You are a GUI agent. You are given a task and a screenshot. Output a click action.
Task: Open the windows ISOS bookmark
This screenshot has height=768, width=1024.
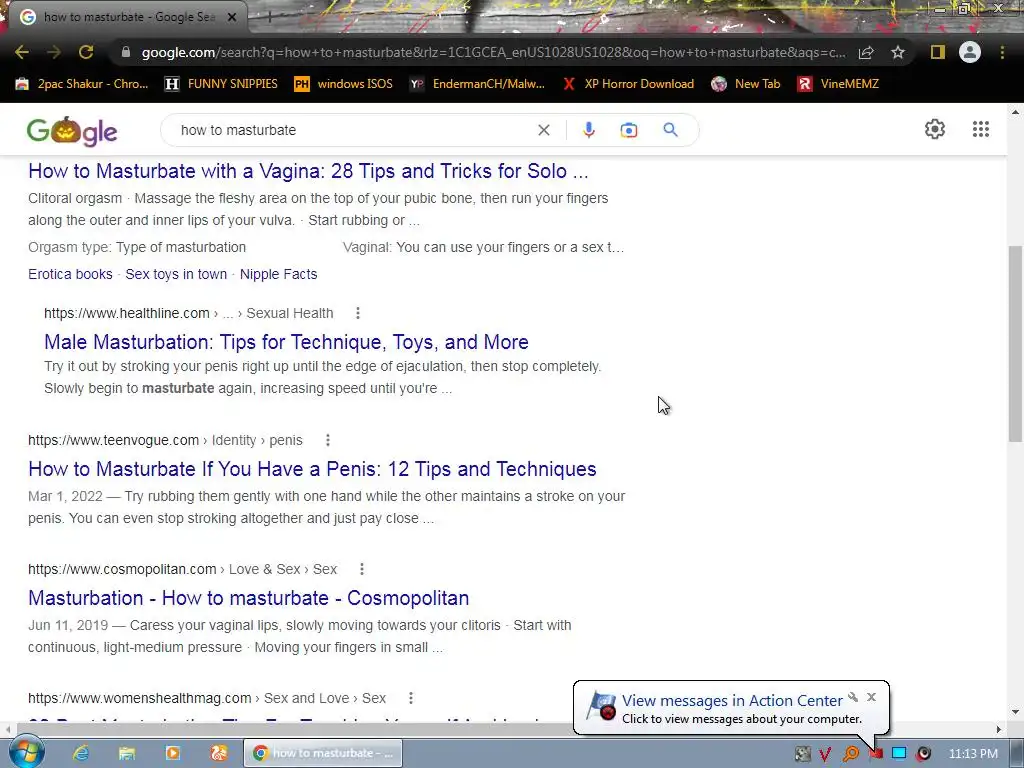pyautogui.click(x=344, y=84)
